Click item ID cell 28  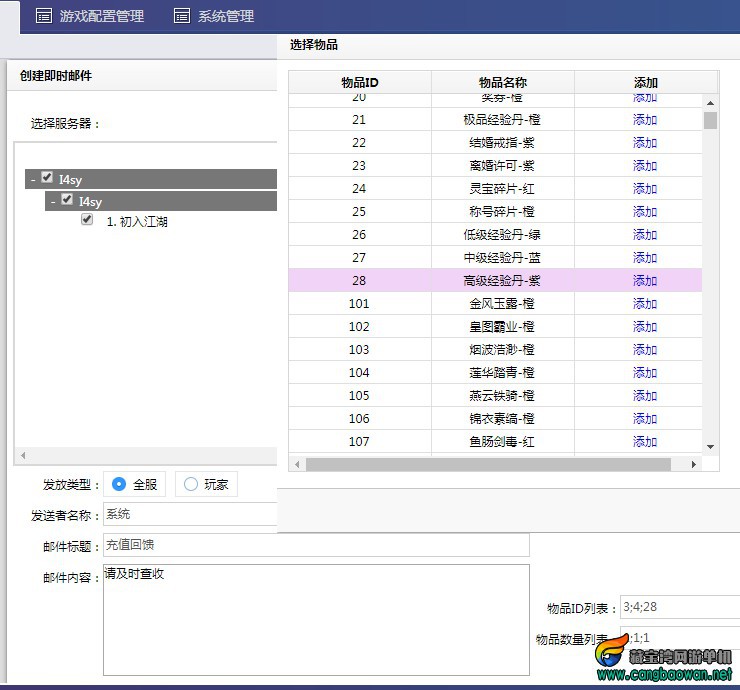click(359, 281)
